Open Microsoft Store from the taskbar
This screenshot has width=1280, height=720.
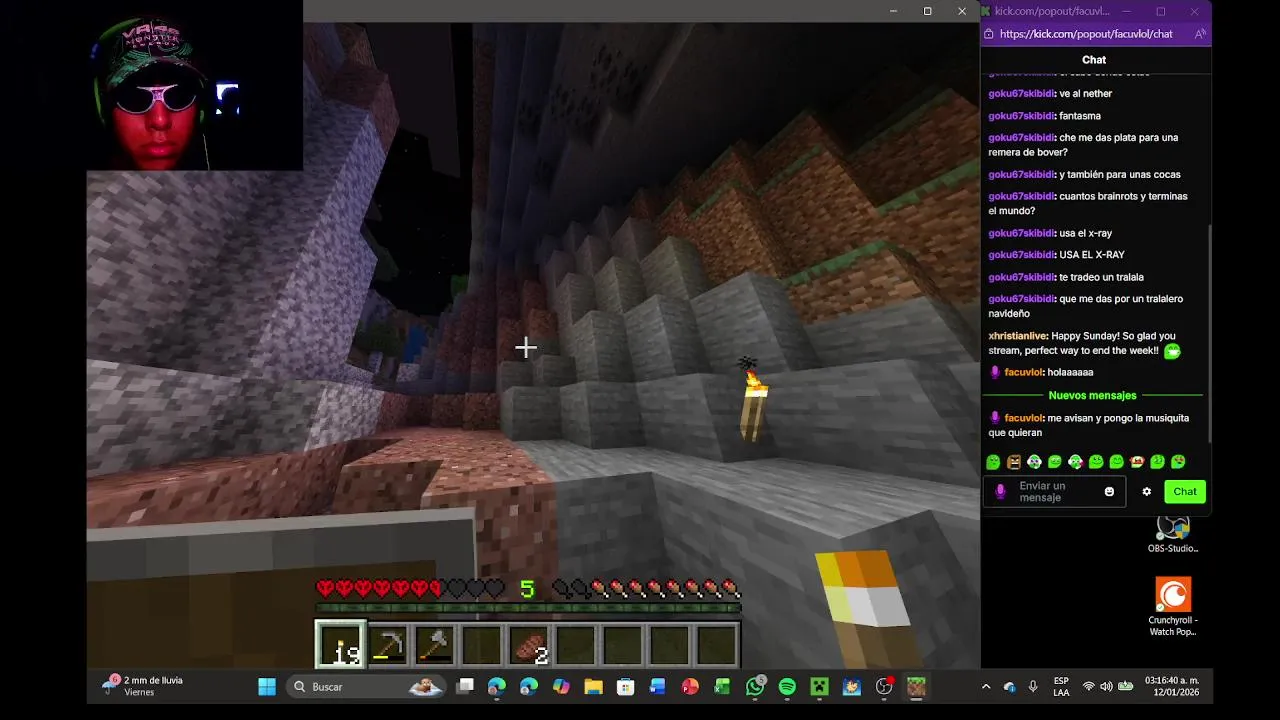[625, 687]
